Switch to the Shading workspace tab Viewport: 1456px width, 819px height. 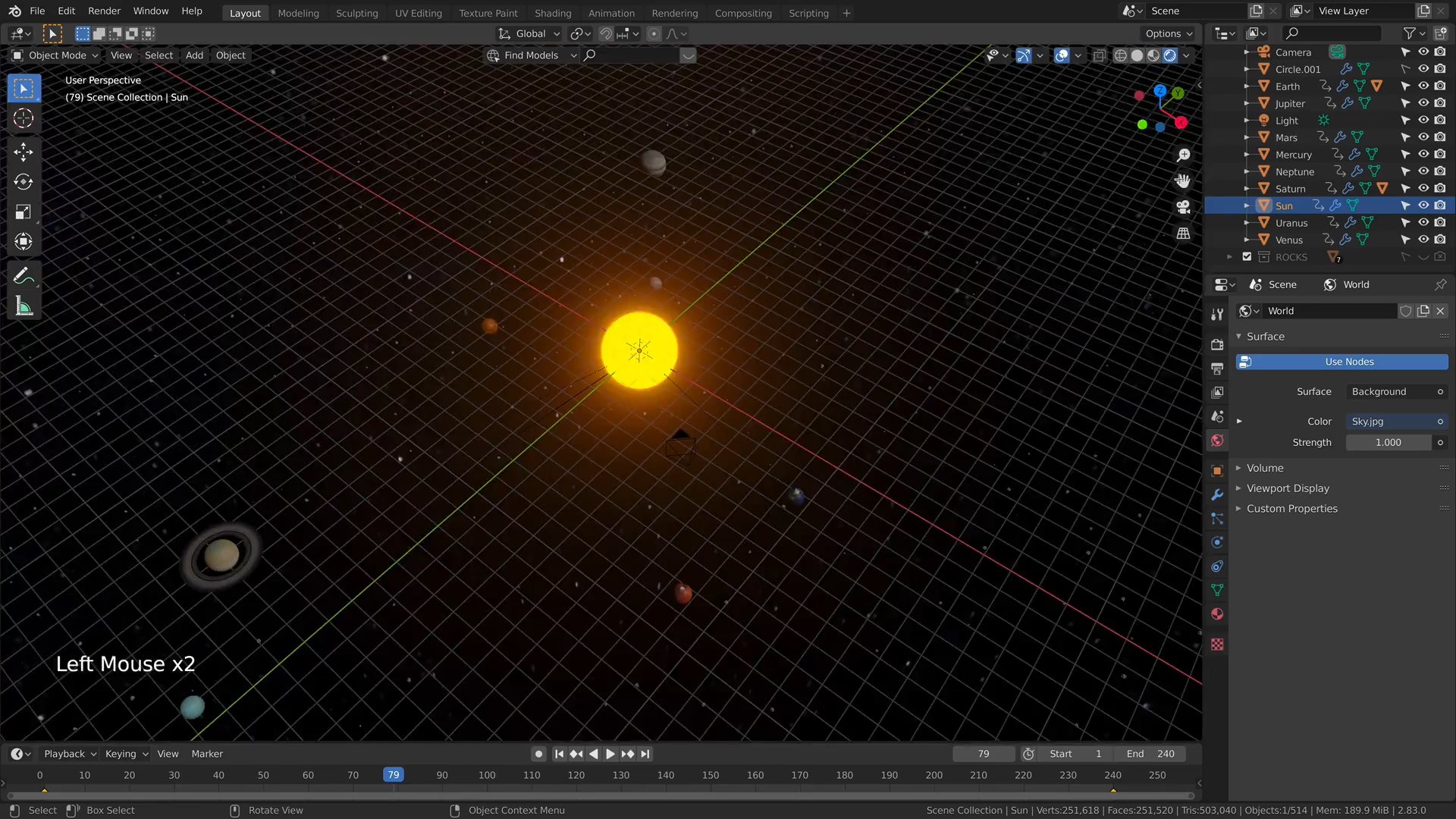point(553,13)
